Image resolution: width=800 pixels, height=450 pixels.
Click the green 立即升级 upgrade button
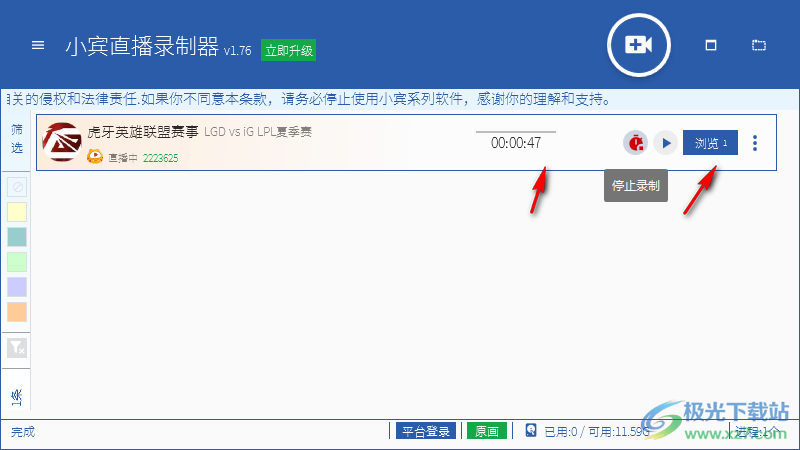(288, 50)
